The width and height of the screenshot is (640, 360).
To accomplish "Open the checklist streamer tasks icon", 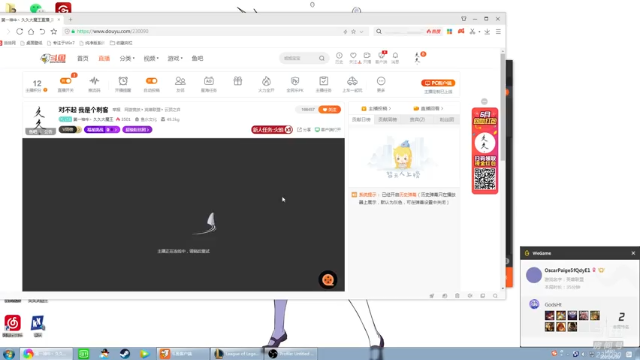I will point(323,81).
